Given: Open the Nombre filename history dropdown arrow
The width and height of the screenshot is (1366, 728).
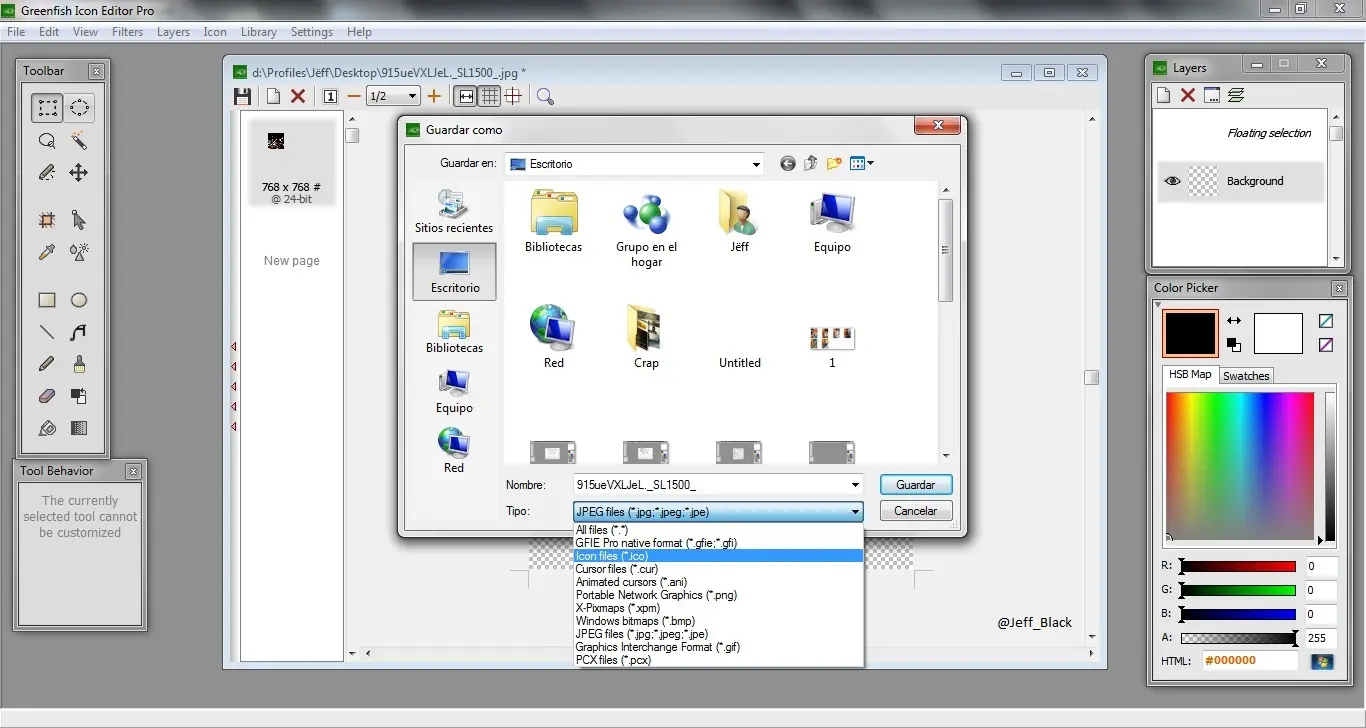Looking at the screenshot, I should [855, 485].
